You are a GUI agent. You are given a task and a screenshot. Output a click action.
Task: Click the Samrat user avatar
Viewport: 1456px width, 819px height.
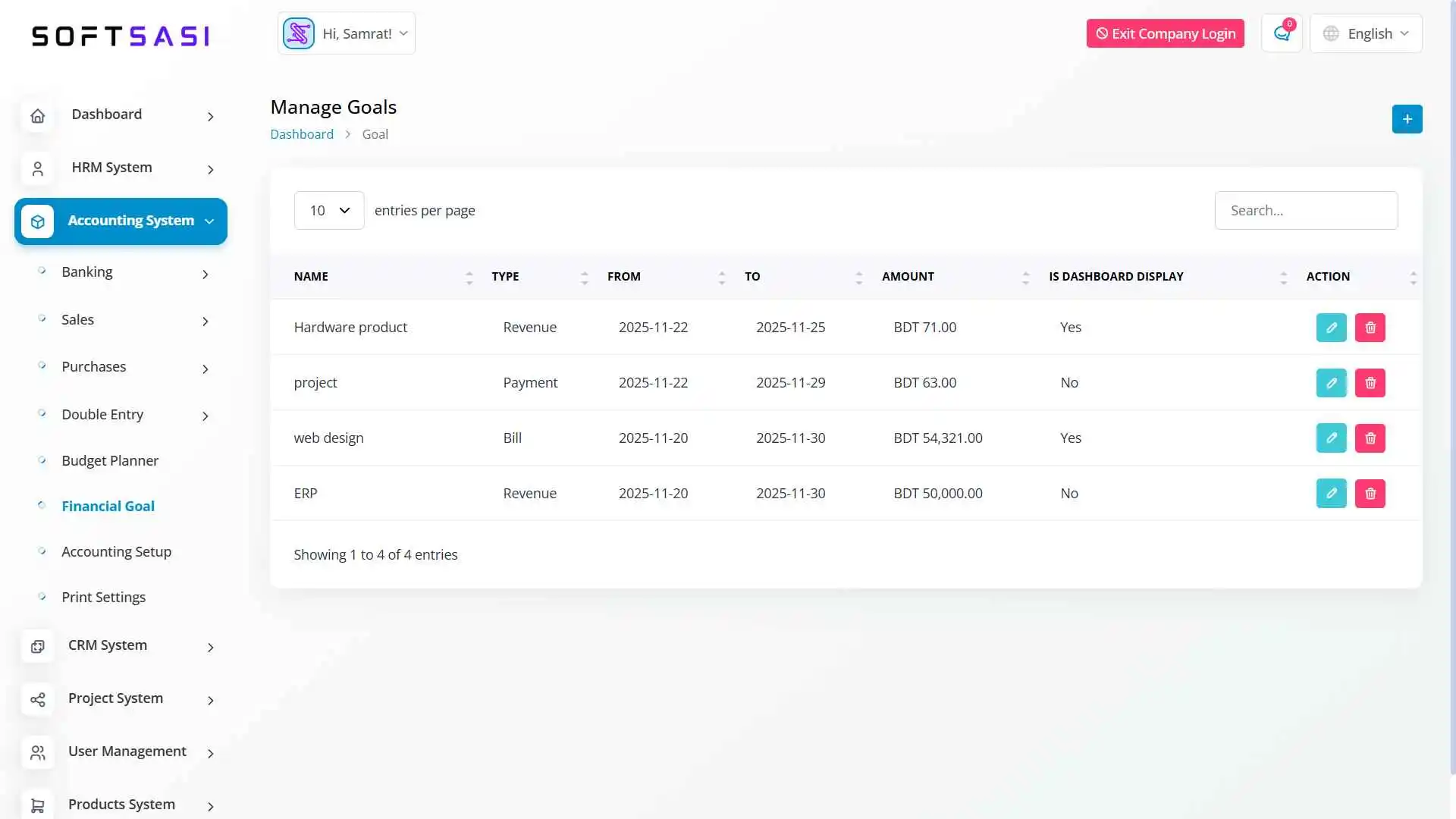pos(299,33)
